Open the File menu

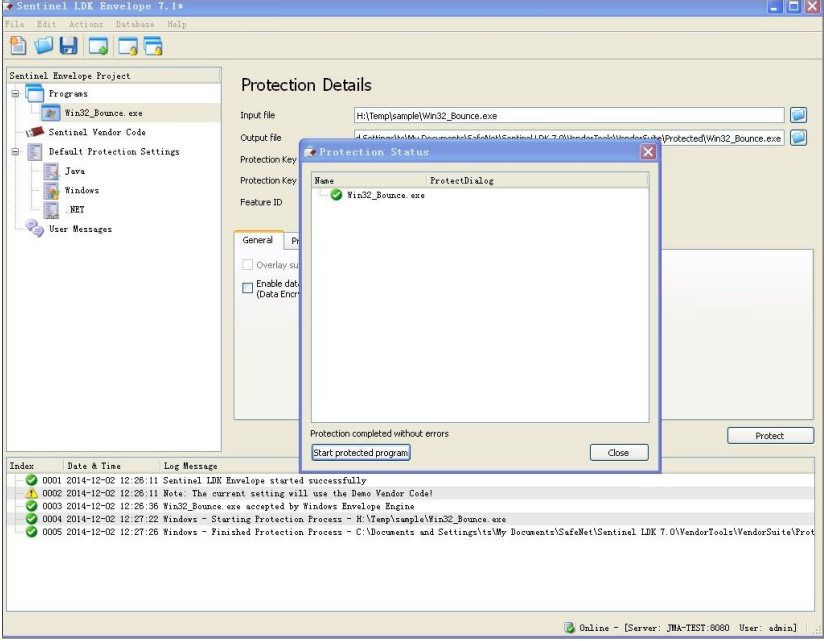[15, 24]
